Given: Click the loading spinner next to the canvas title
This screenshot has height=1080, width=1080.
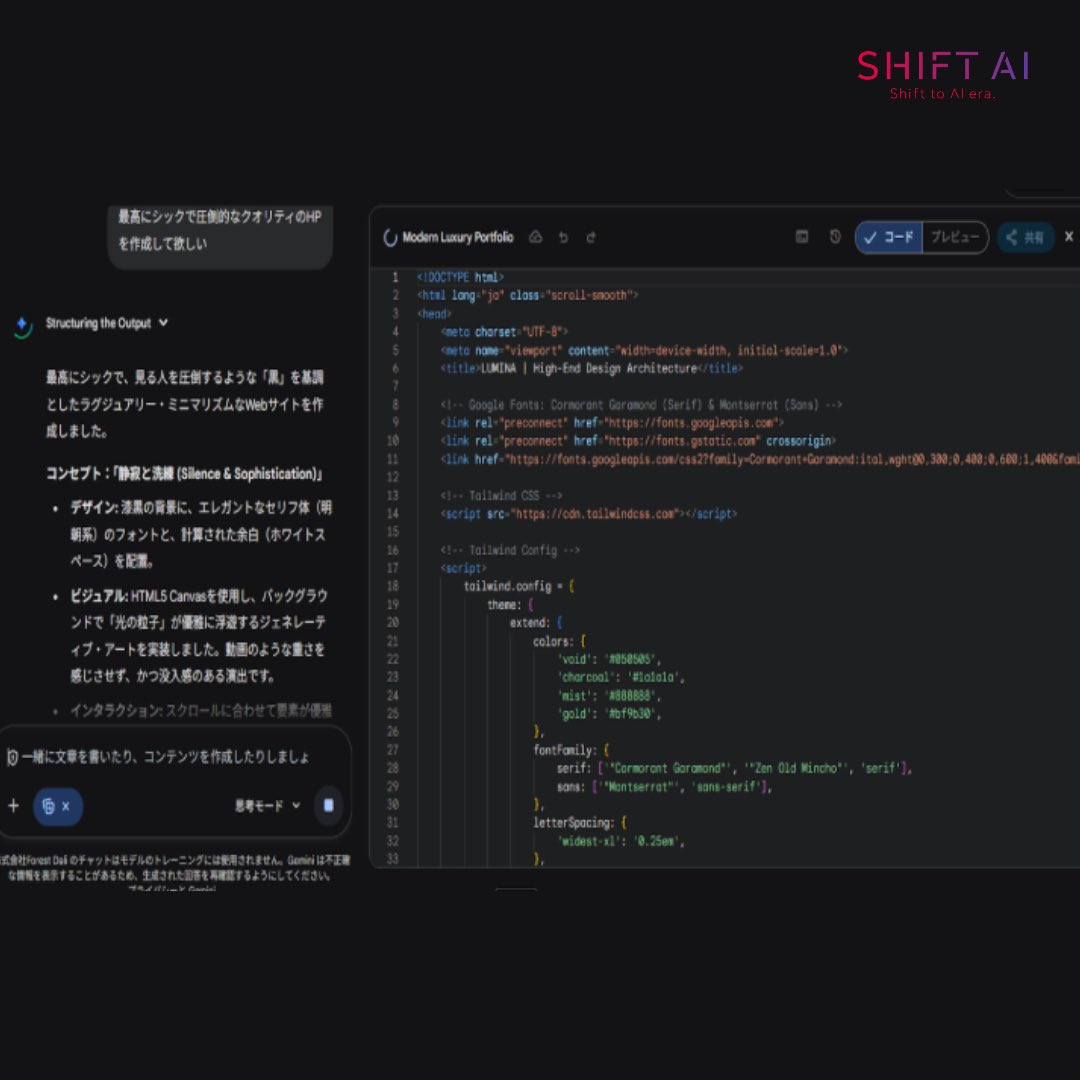Looking at the screenshot, I should [390, 237].
